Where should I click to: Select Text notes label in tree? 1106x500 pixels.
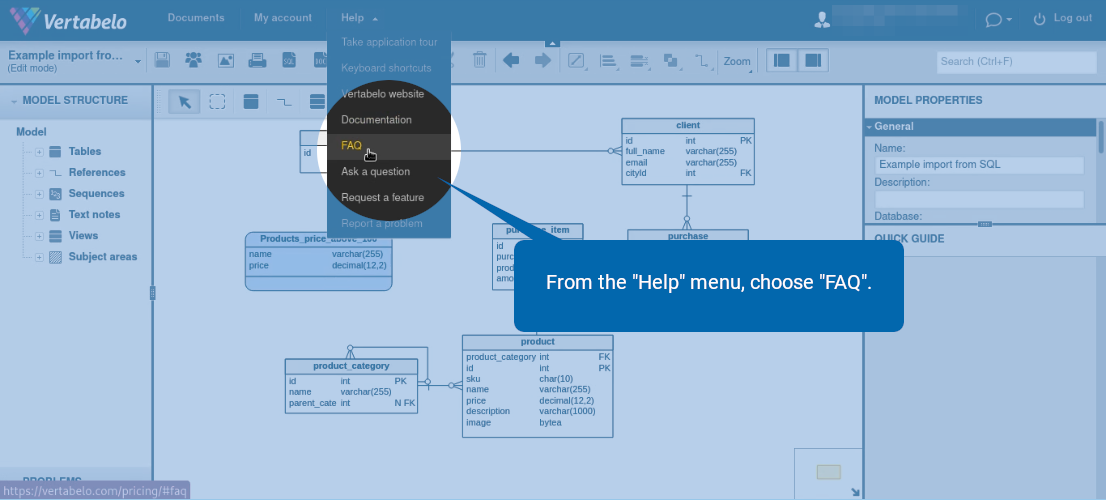coord(95,214)
